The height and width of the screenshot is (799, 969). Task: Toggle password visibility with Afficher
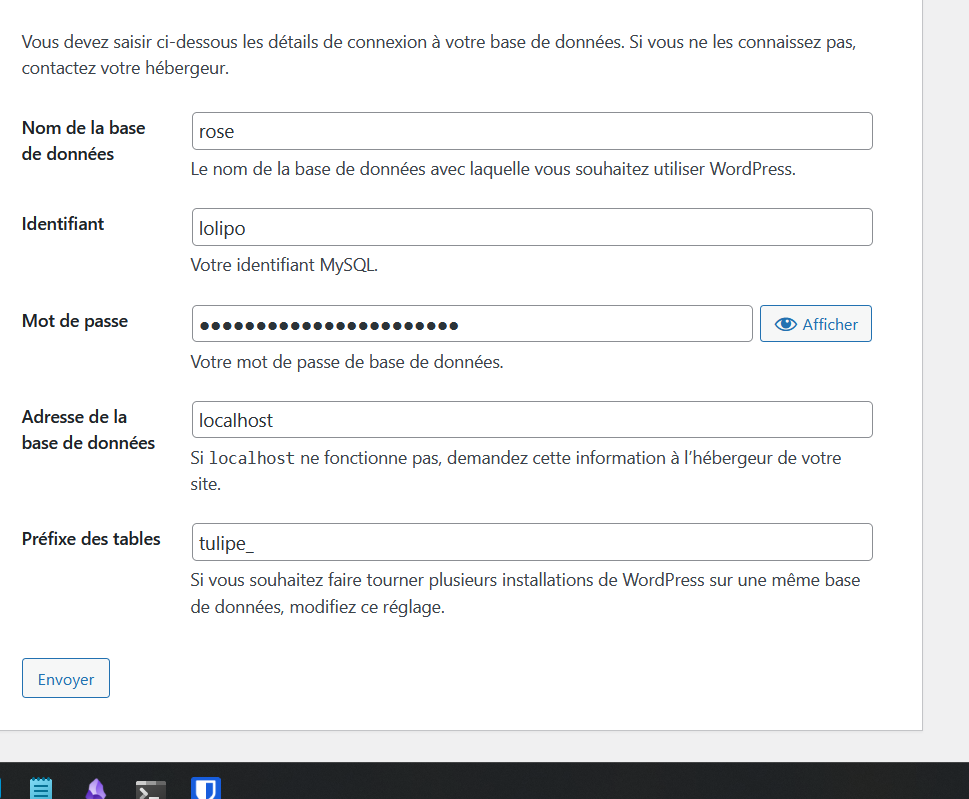click(x=816, y=324)
